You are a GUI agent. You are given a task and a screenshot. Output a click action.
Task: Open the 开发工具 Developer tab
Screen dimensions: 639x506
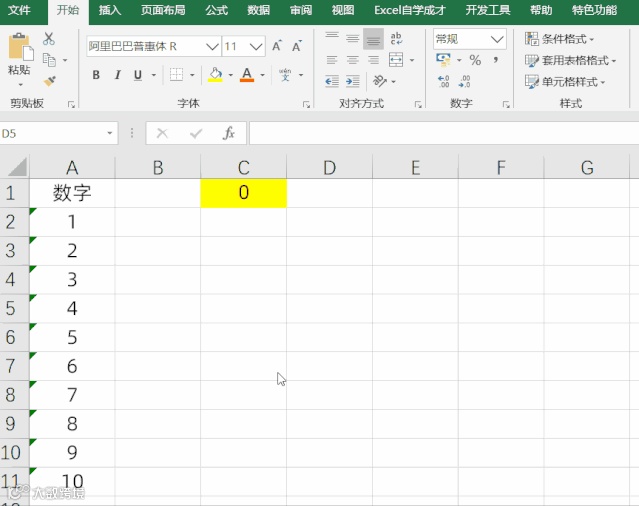point(488,10)
